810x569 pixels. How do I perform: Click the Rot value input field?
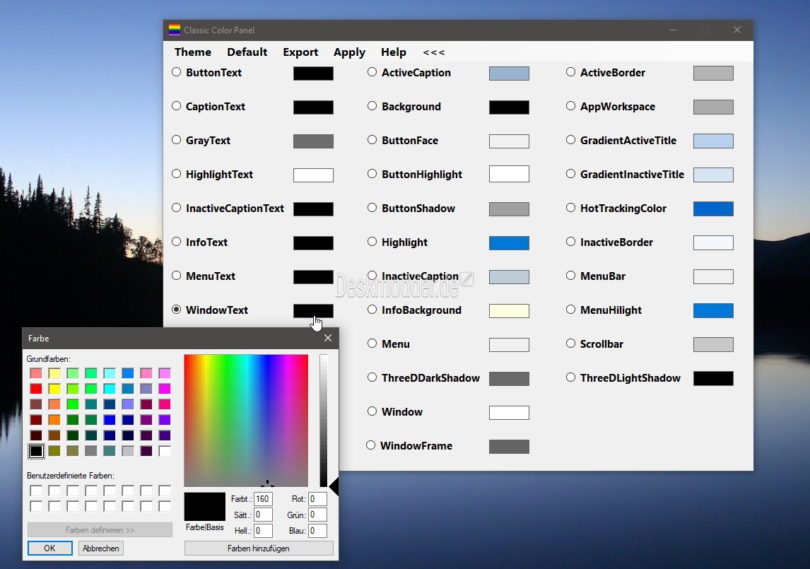317,499
